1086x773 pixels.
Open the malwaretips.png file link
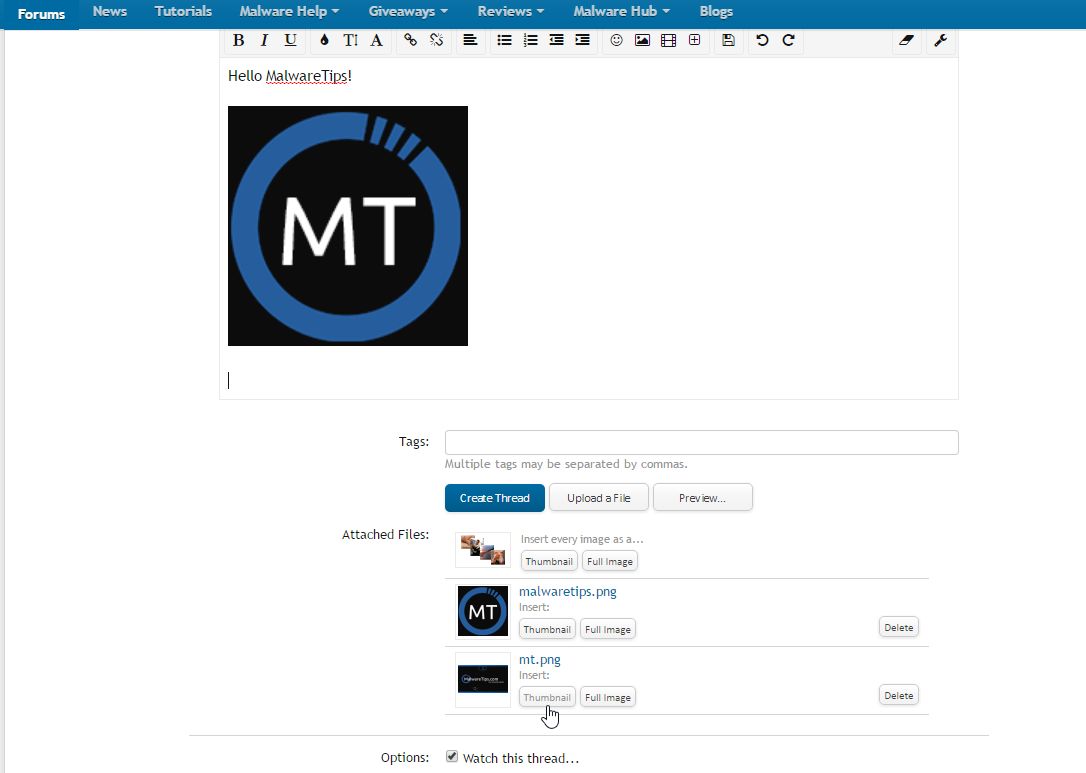[567, 592]
